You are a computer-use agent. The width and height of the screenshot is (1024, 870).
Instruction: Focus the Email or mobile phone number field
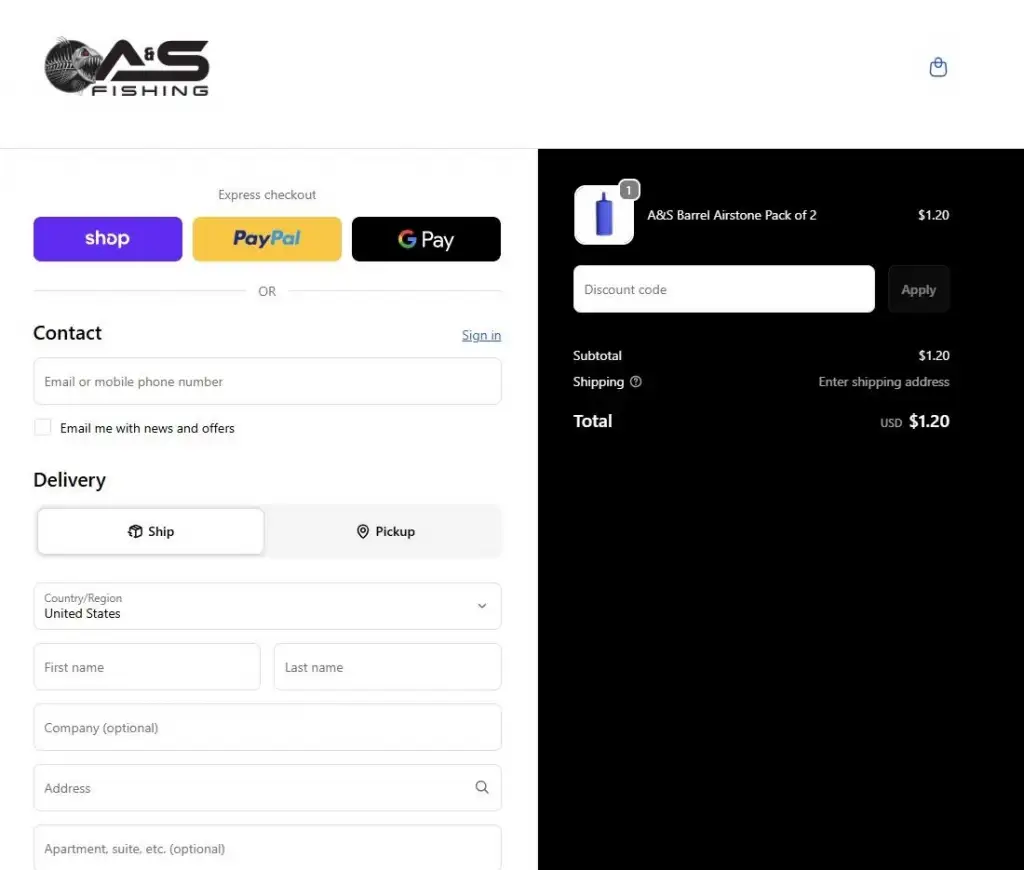[268, 381]
